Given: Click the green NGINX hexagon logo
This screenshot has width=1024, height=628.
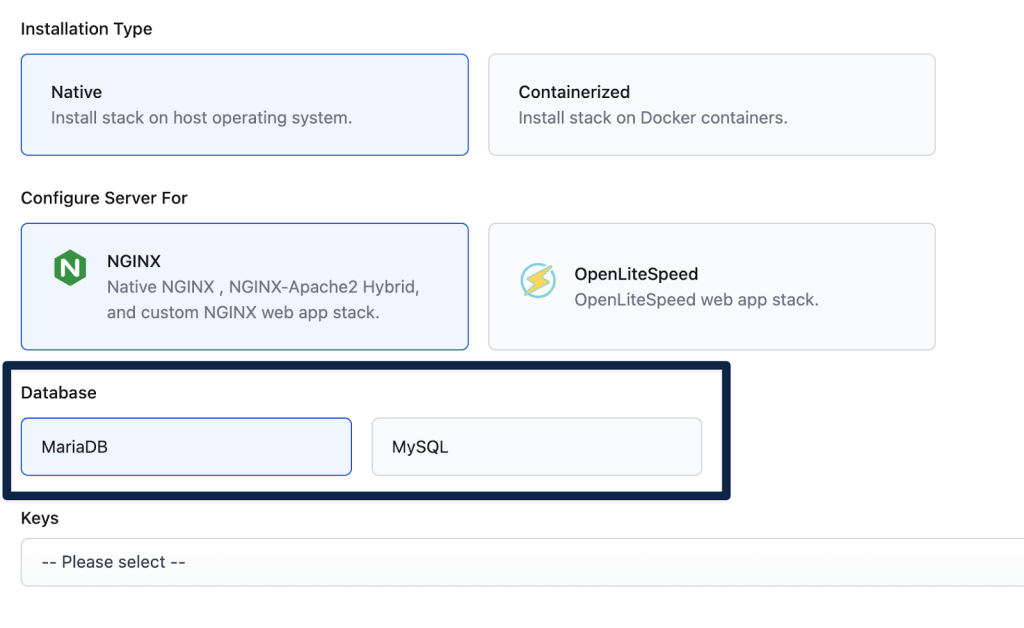Looking at the screenshot, I should click(70, 267).
